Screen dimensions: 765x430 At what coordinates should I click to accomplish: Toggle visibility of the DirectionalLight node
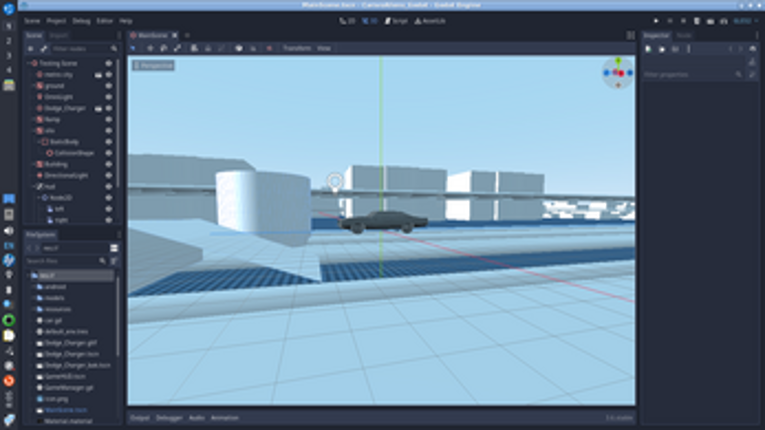(x=109, y=175)
